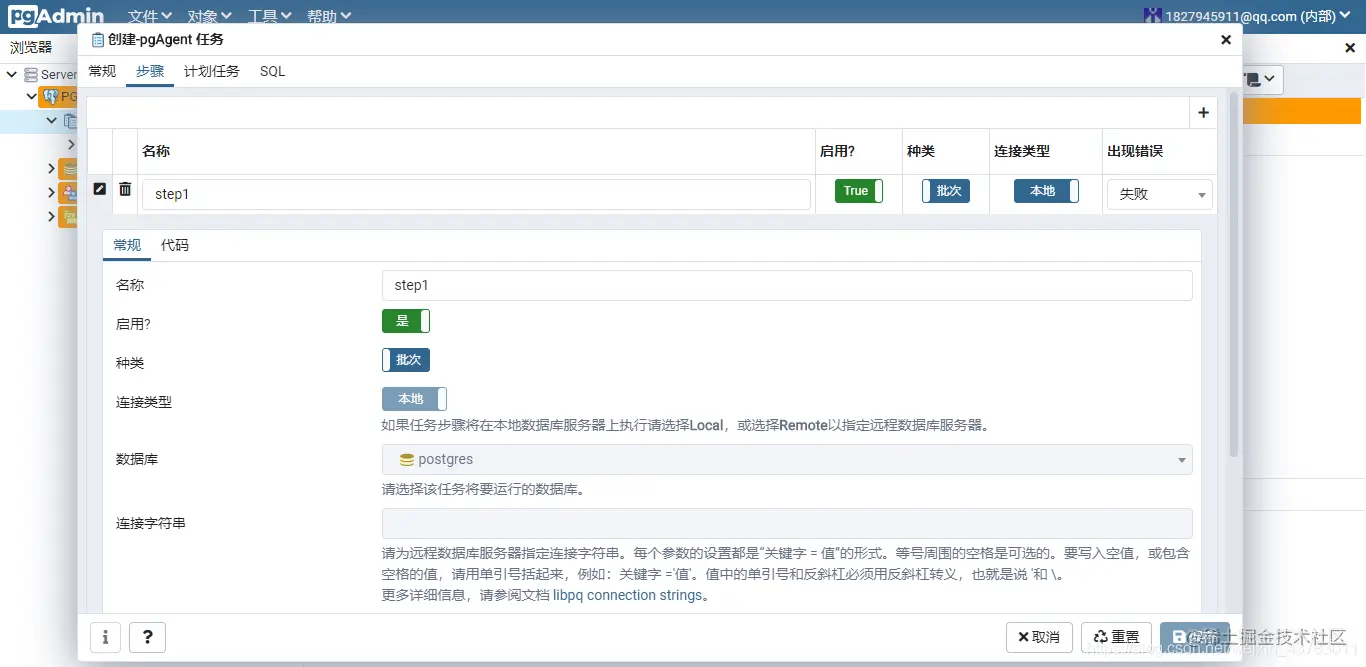Delete step1 row using trash icon

(125, 189)
